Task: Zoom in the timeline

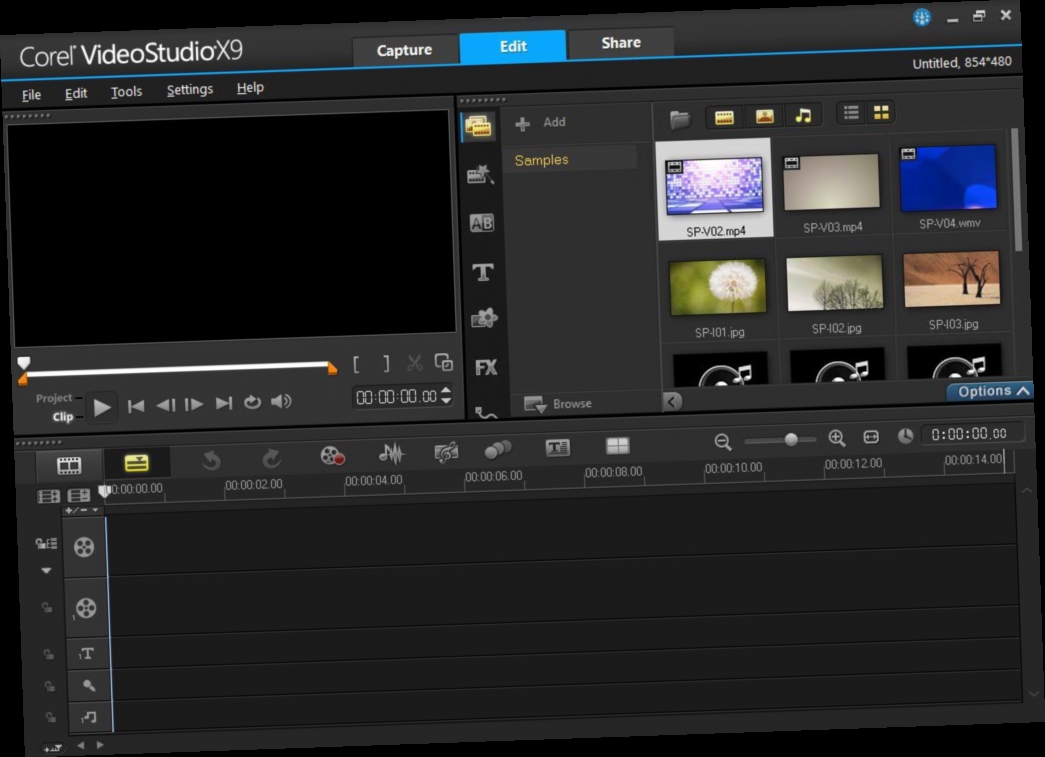Action: [x=837, y=438]
